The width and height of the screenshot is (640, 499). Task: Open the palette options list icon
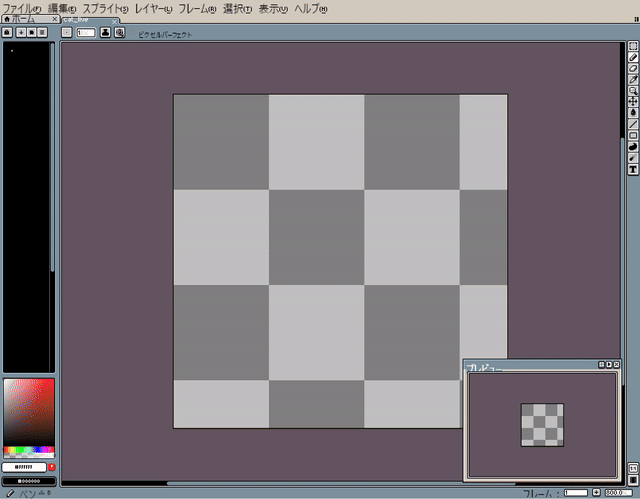[42, 32]
